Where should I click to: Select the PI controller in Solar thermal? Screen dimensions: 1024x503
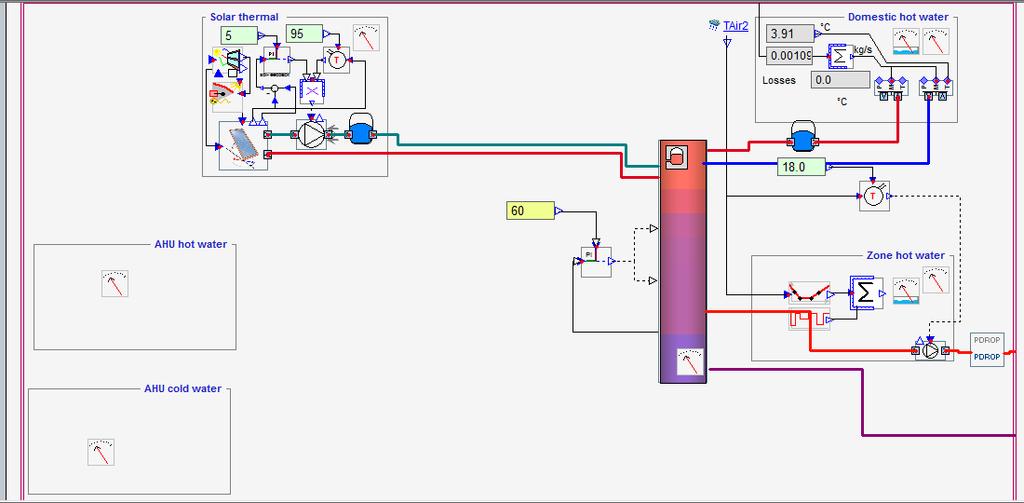[277, 61]
